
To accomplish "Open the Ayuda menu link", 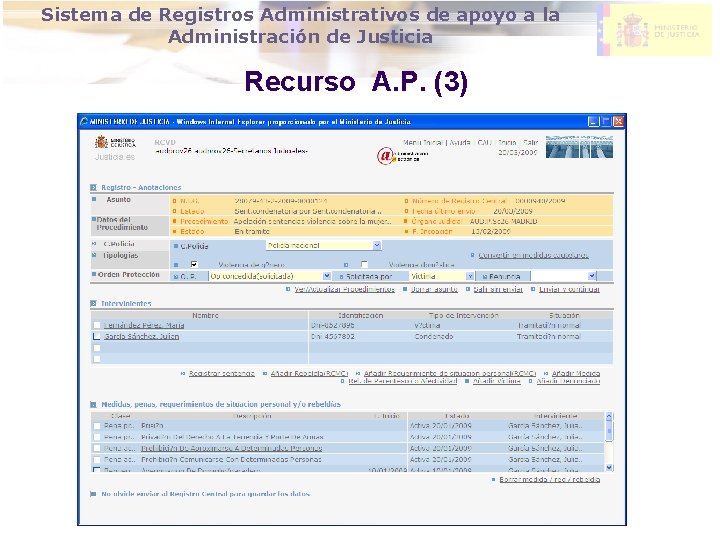I will pos(459,142).
